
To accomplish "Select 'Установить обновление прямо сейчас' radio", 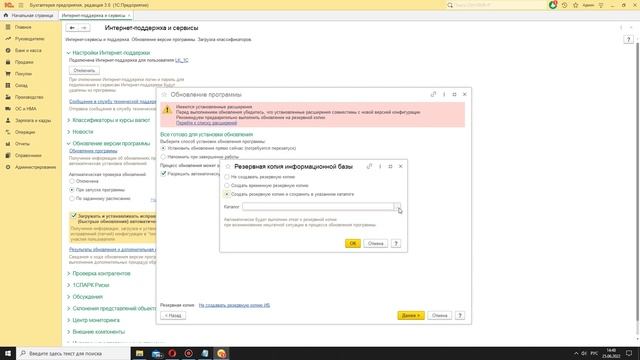I will coord(163,148).
